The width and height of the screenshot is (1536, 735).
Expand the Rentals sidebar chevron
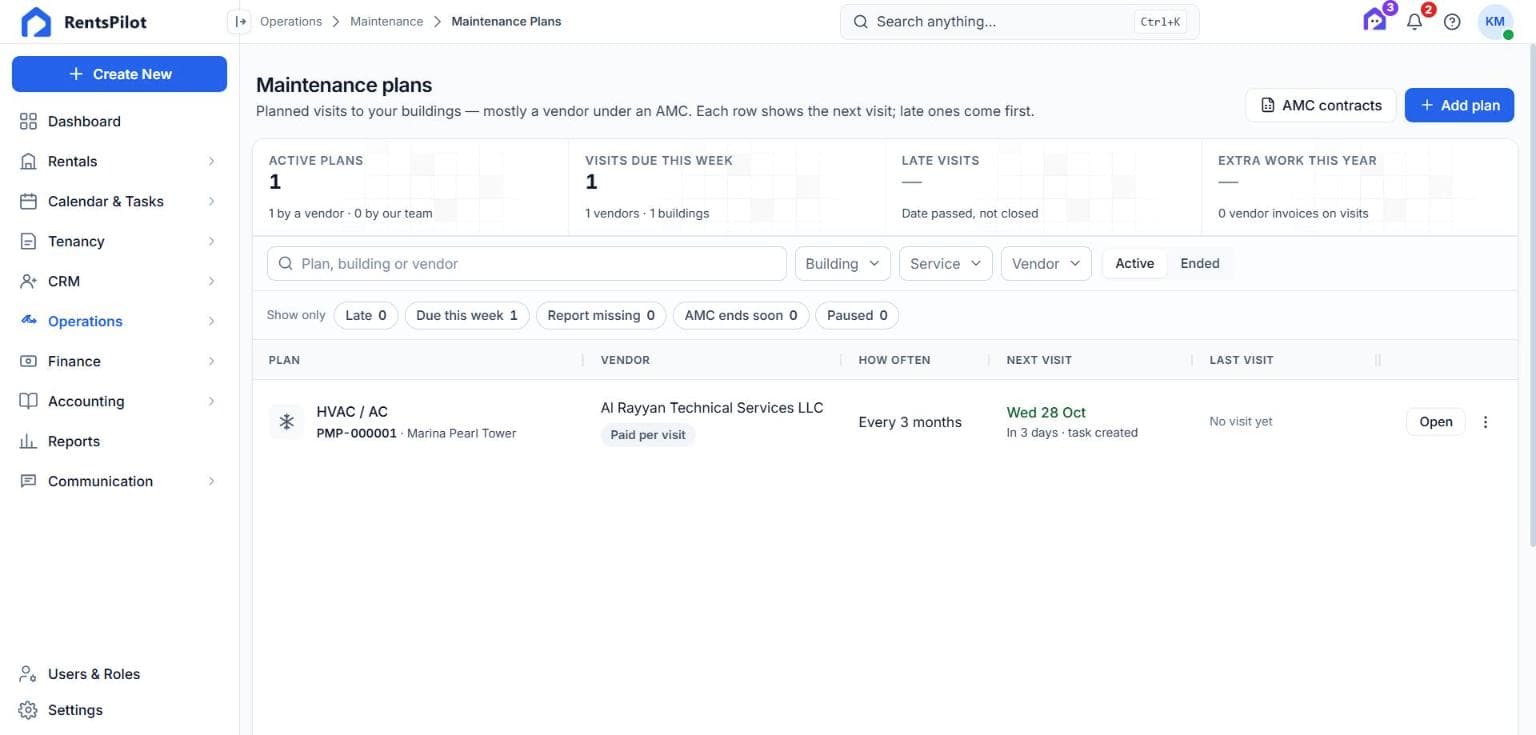point(211,161)
